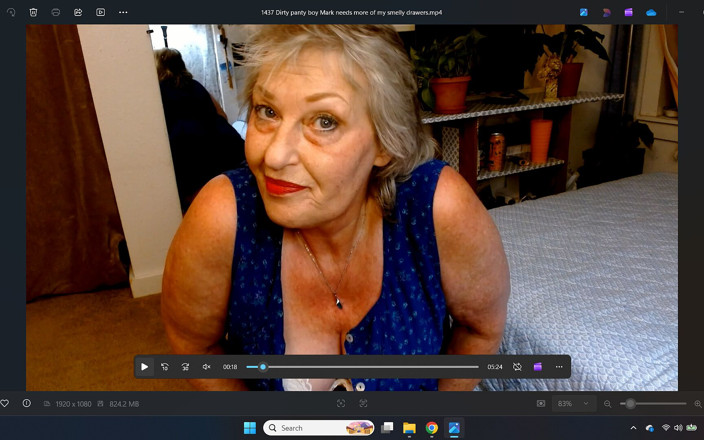Open Google Chrome from the taskbar
Viewport: 704px width, 440px height.
click(432, 428)
